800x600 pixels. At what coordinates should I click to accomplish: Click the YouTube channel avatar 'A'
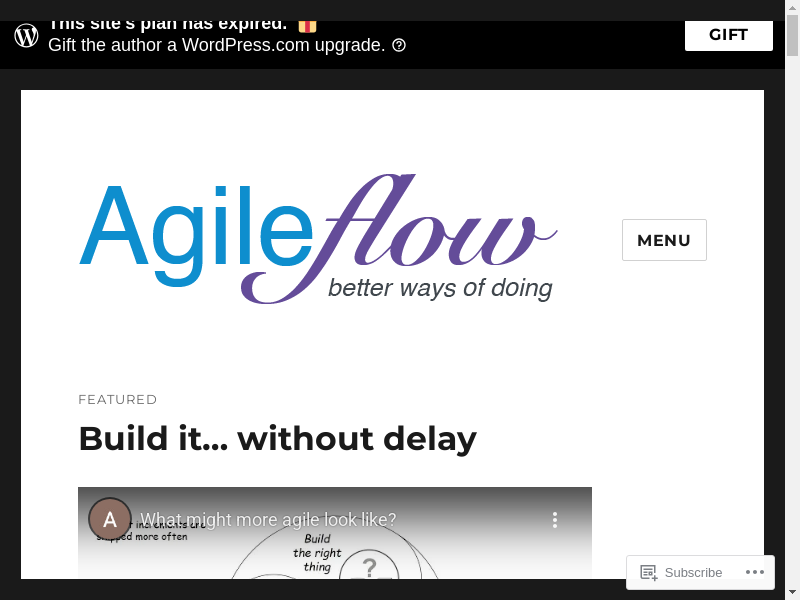click(x=110, y=519)
